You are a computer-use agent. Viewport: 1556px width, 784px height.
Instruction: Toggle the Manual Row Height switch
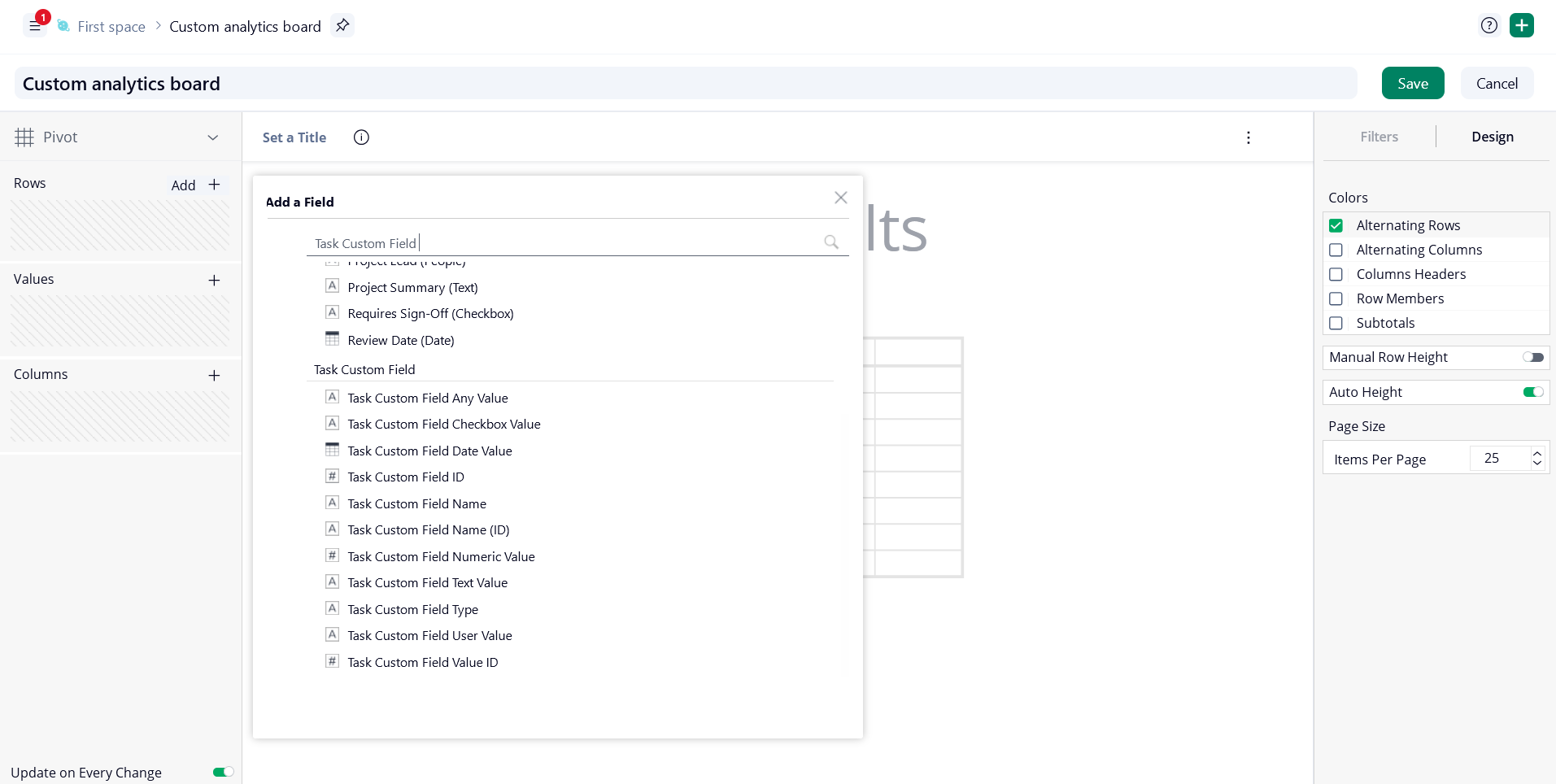[x=1532, y=357]
